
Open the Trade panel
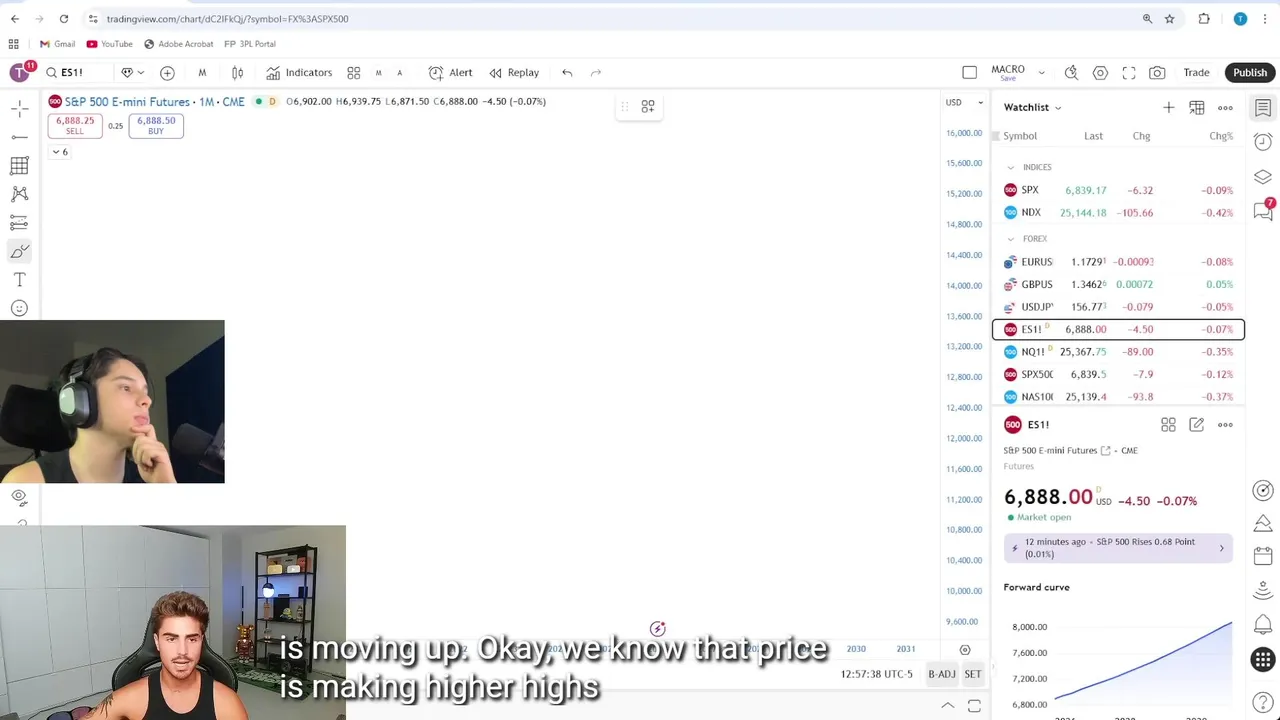click(x=1196, y=73)
